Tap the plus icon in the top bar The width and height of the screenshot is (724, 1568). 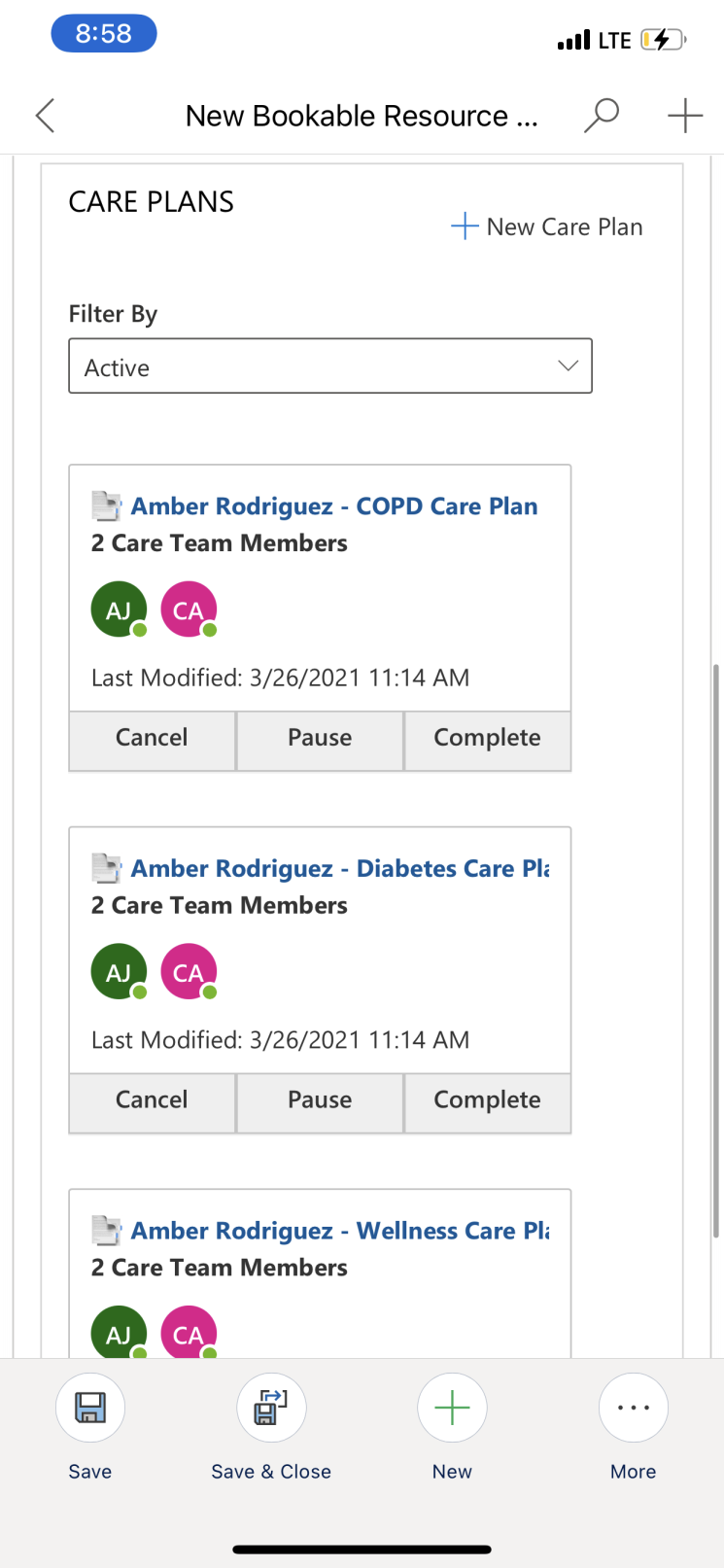point(685,116)
